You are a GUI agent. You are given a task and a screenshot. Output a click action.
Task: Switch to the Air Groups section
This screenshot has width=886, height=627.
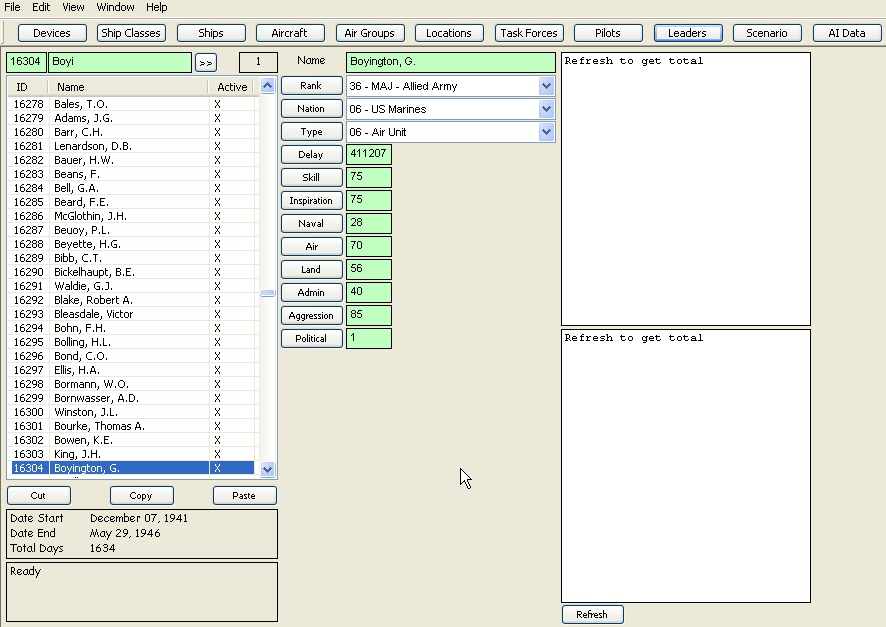(x=369, y=32)
